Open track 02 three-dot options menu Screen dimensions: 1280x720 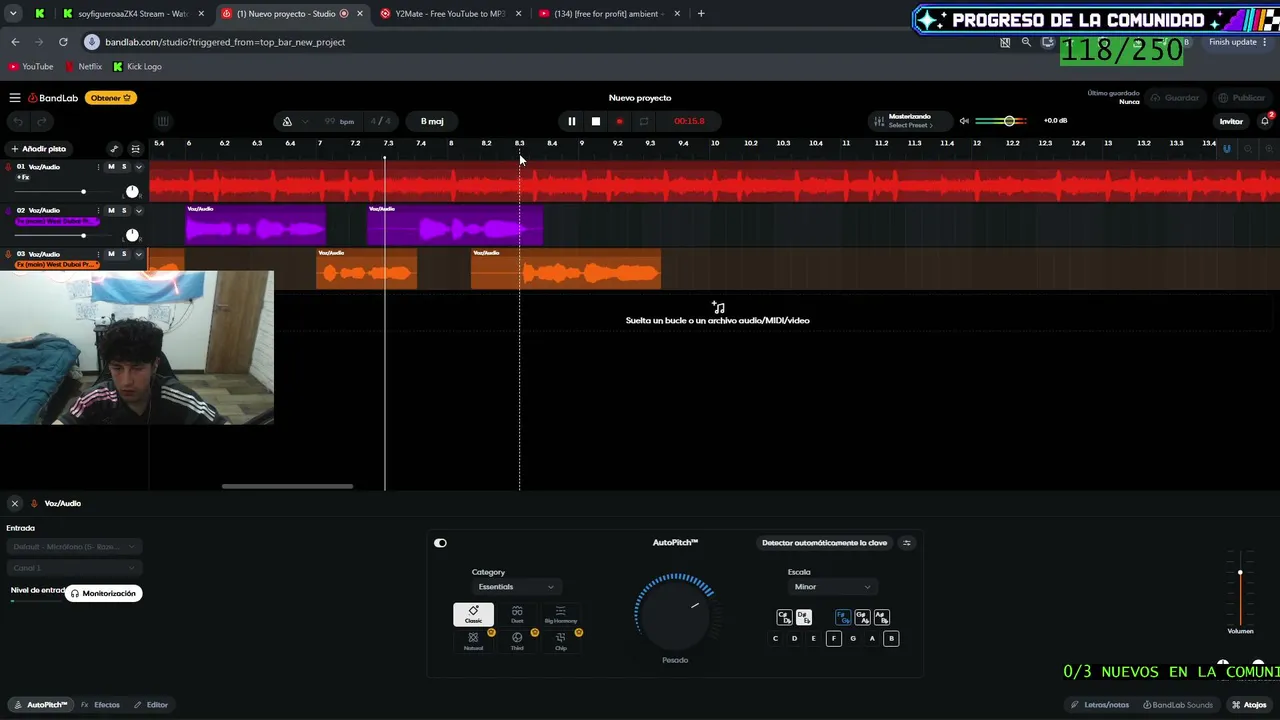[98, 211]
